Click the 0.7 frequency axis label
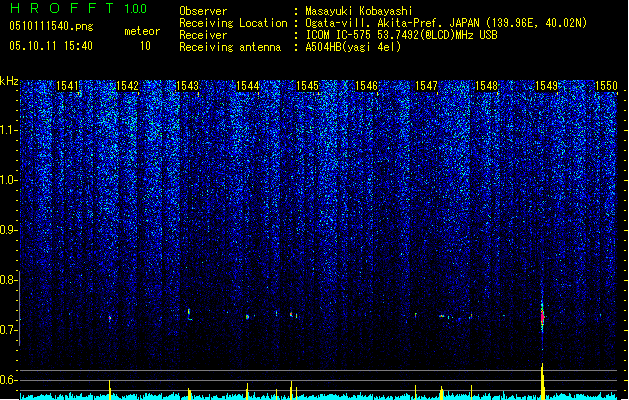 pos(8,330)
